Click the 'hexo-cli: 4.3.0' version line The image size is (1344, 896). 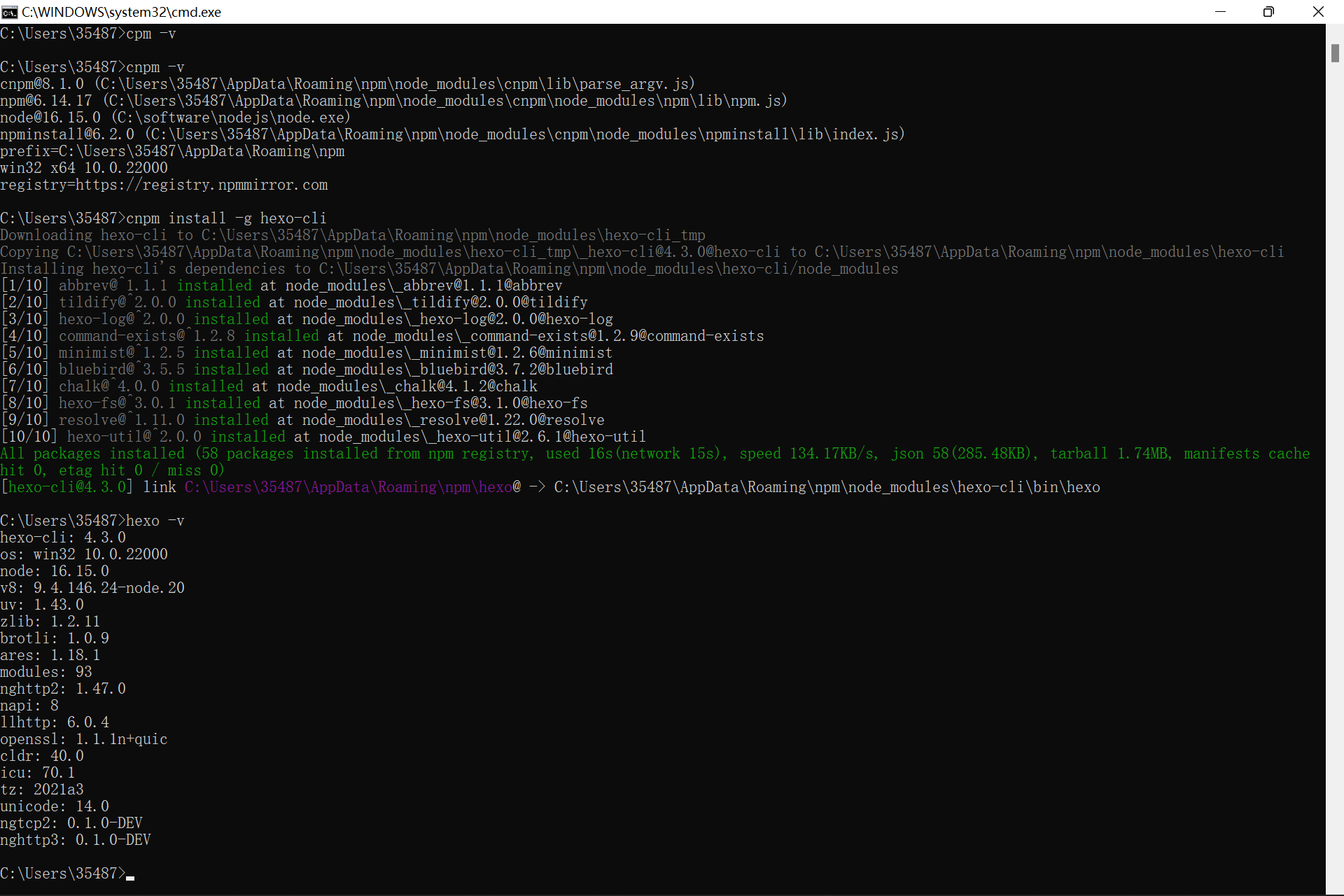(63, 538)
